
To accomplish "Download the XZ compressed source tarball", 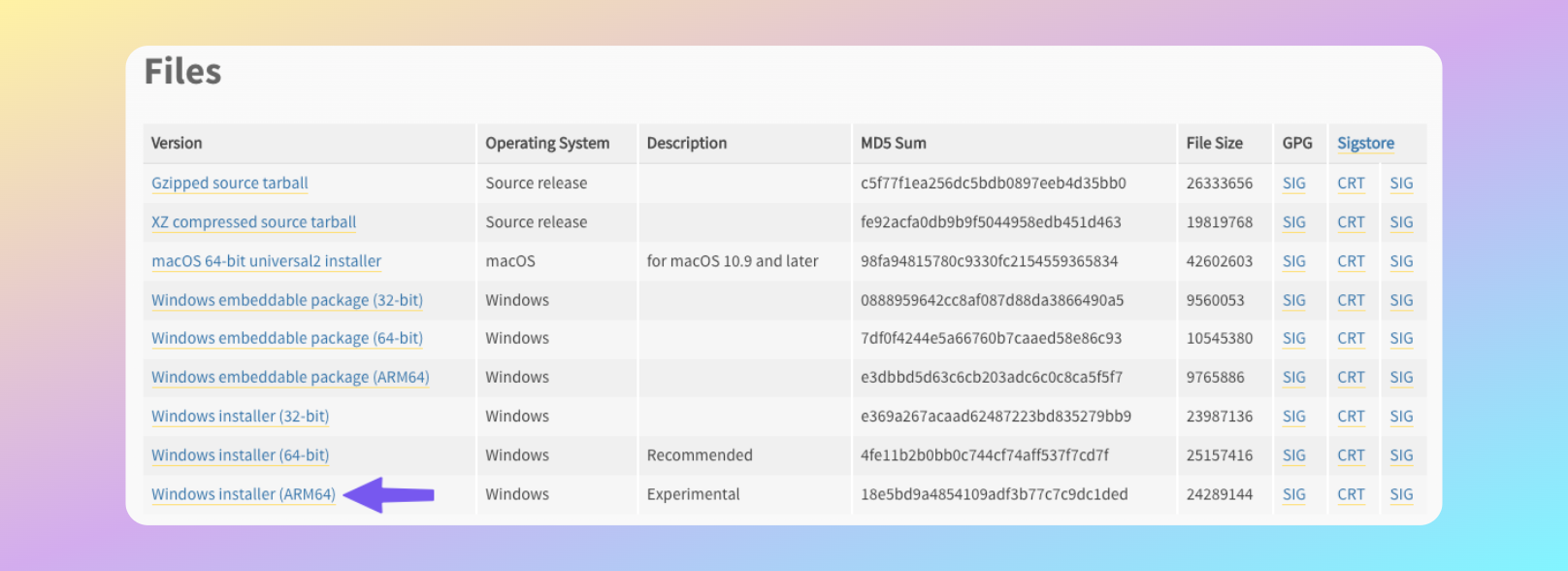I will [253, 221].
